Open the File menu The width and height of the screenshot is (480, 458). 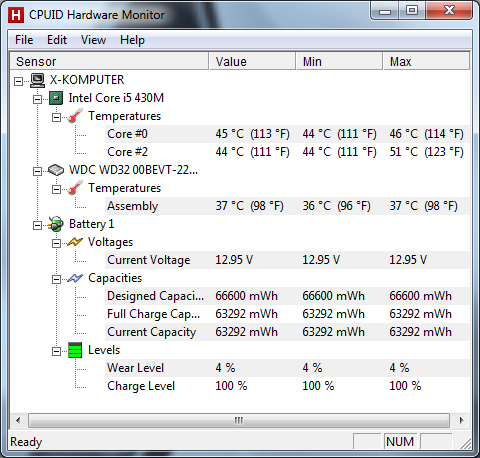click(24, 40)
